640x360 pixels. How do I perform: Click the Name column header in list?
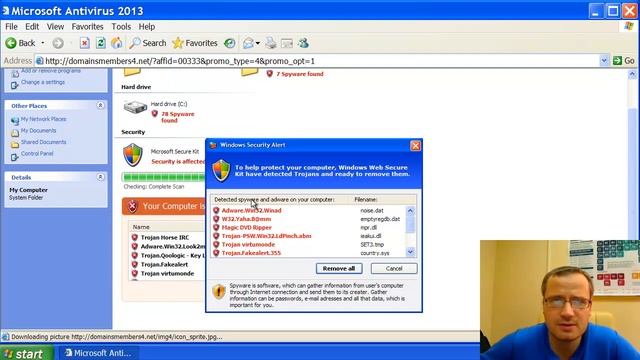pos(141,227)
